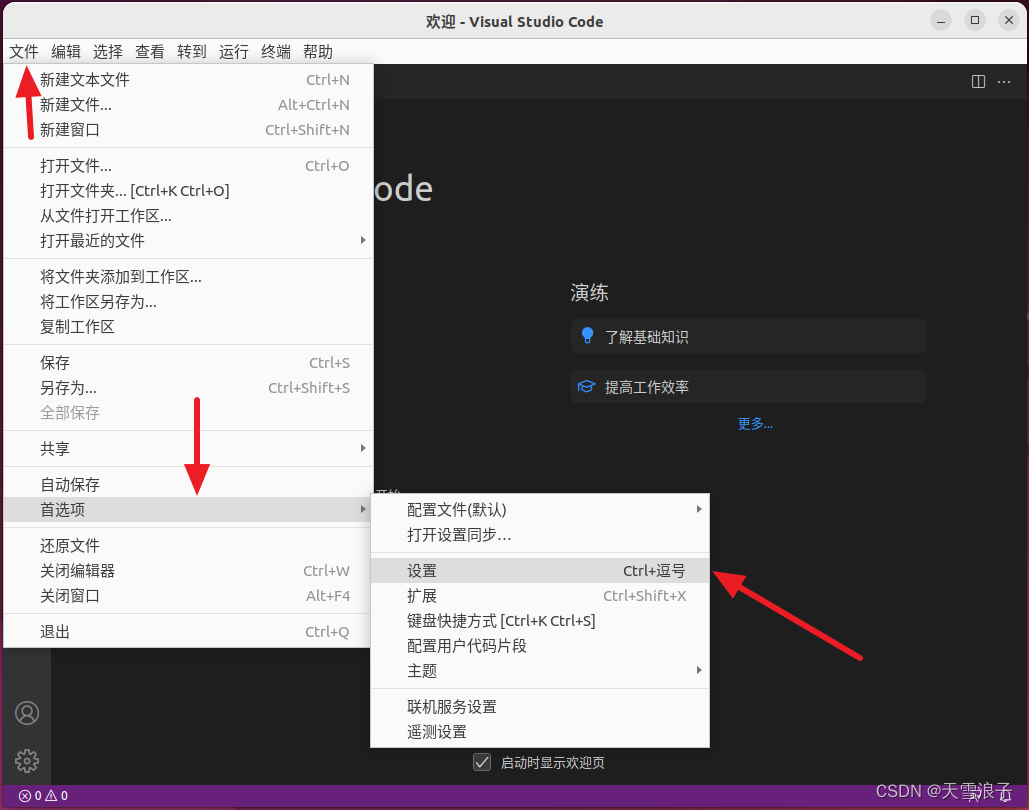Click the graduation cap icon beside 提高工作效率

(586, 387)
